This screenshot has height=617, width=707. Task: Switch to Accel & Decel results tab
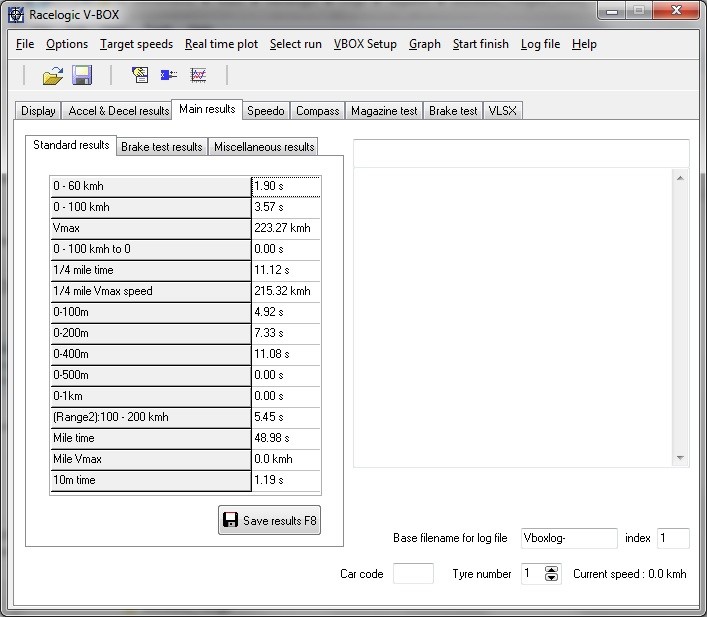pyautogui.click(x=119, y=111)
